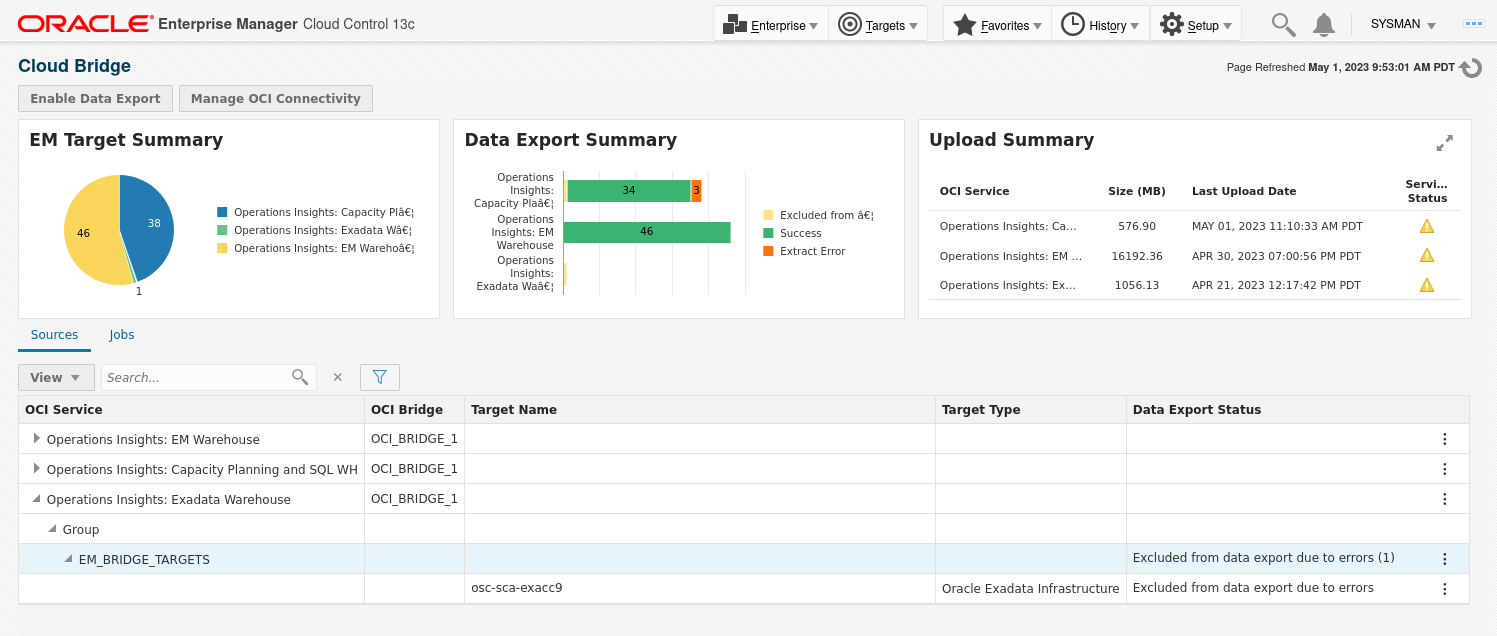This screenshot has height=636, width=1497.
Task: Click the Data Export Status column header
Action: coord(1298,409)
